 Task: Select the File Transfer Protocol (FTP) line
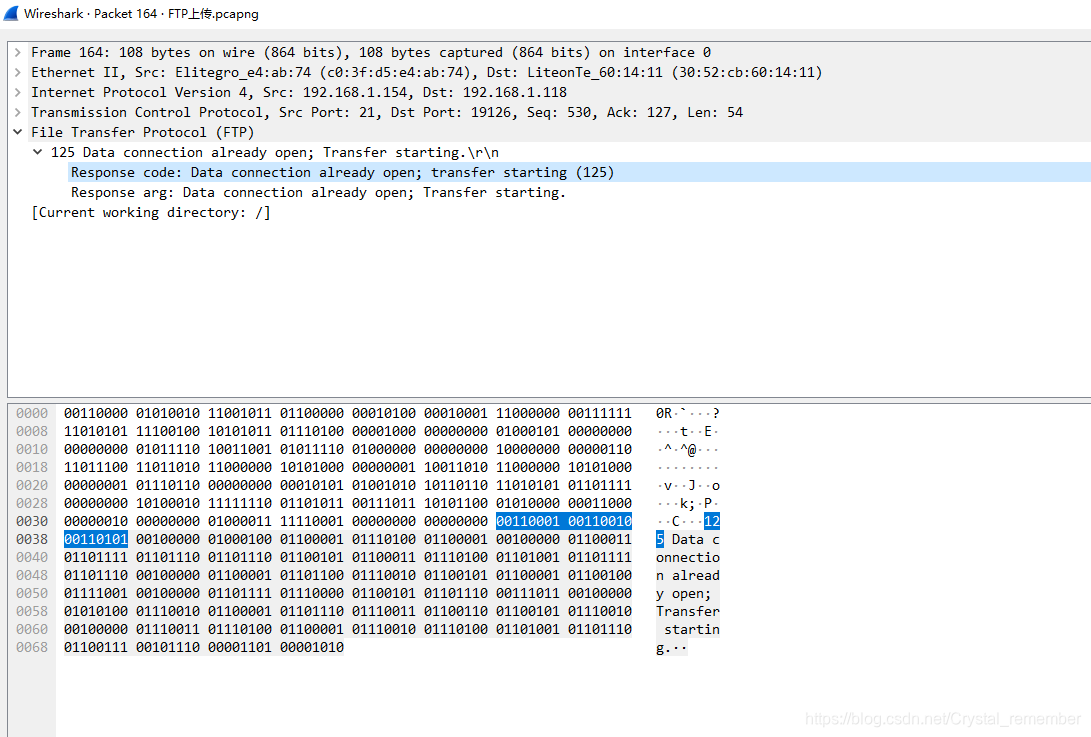[x=143, y=132]
